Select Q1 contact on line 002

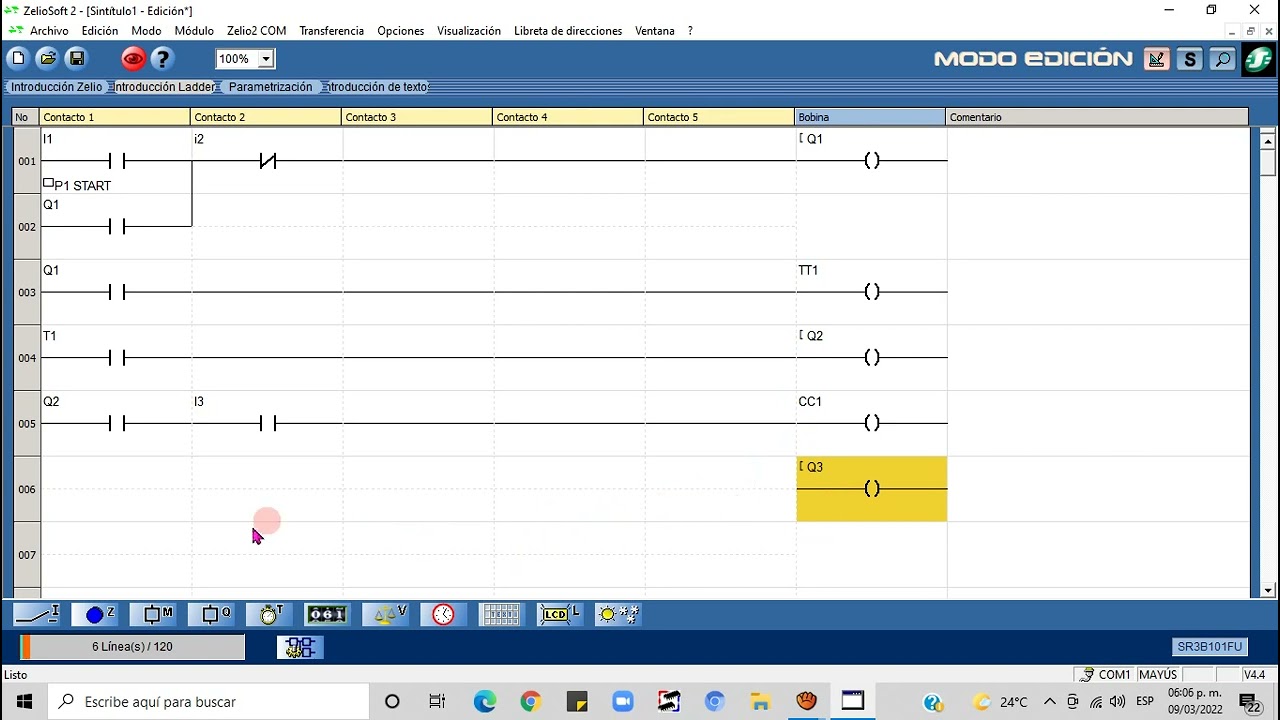(x=116, y=227)
